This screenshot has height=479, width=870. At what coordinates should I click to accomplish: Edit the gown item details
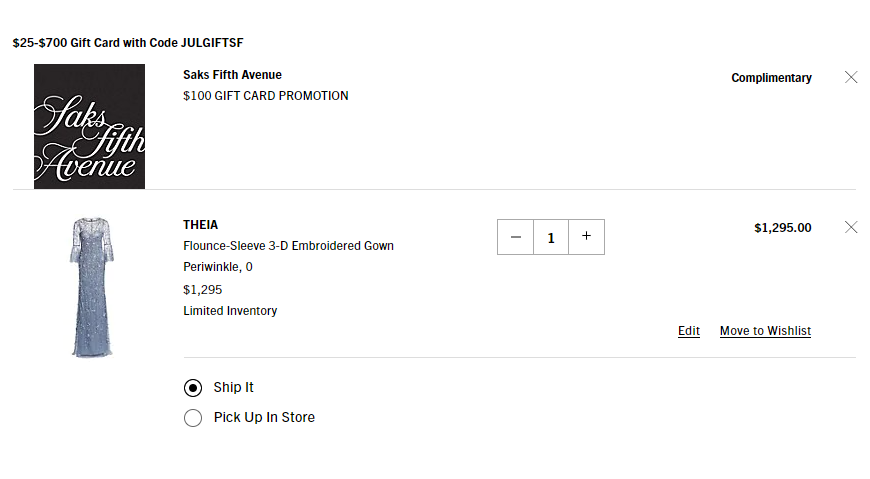coord(689,331)
